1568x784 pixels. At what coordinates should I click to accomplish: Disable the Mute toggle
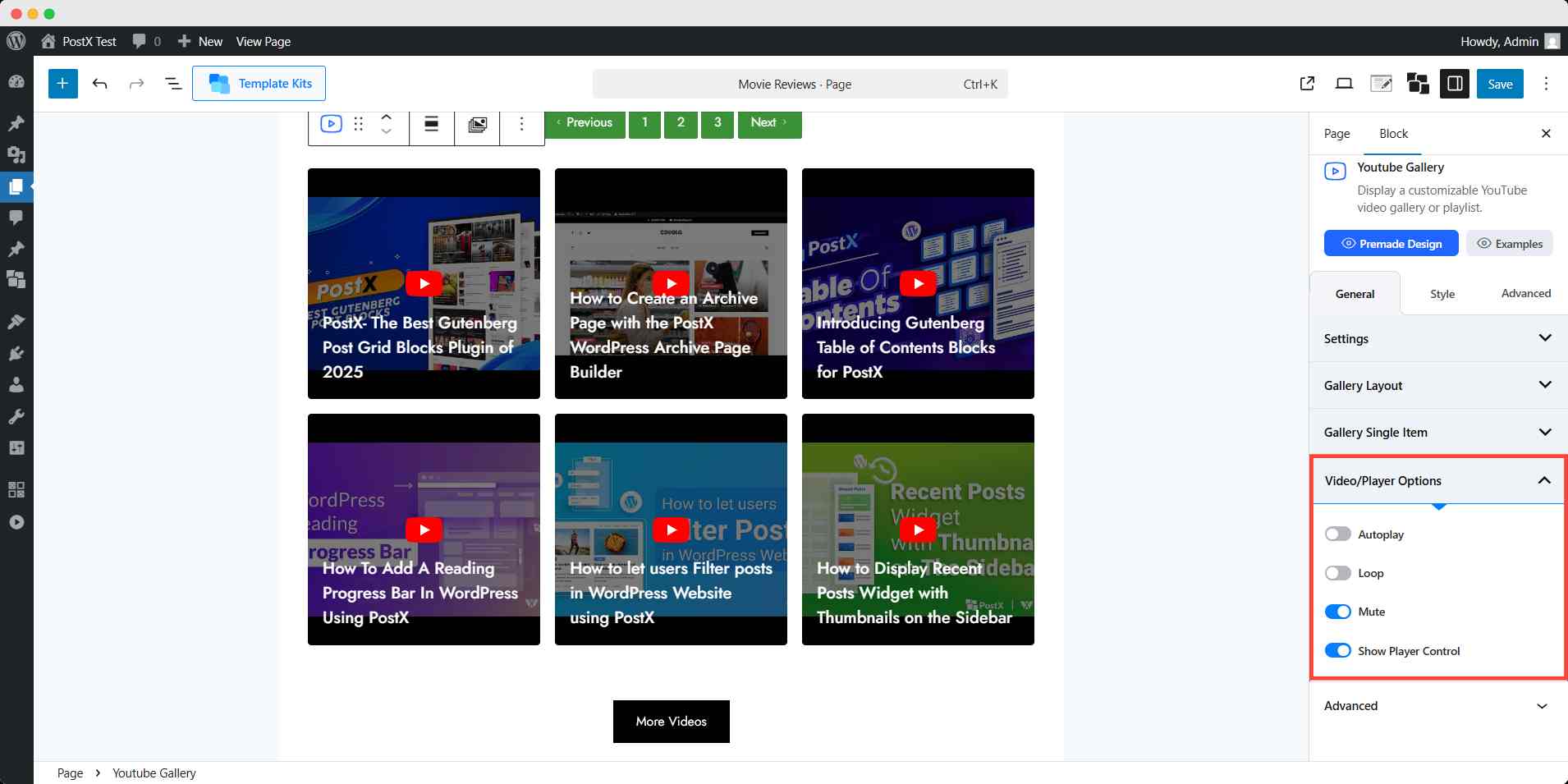click(1338, 612)
